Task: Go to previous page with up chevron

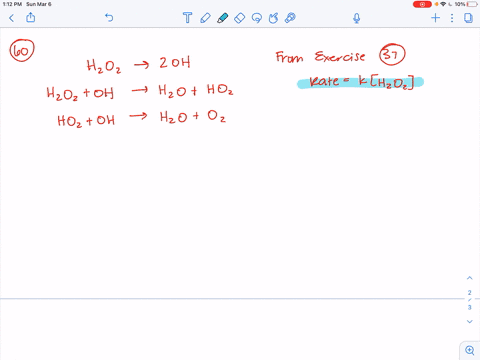Action: point(470,278)
